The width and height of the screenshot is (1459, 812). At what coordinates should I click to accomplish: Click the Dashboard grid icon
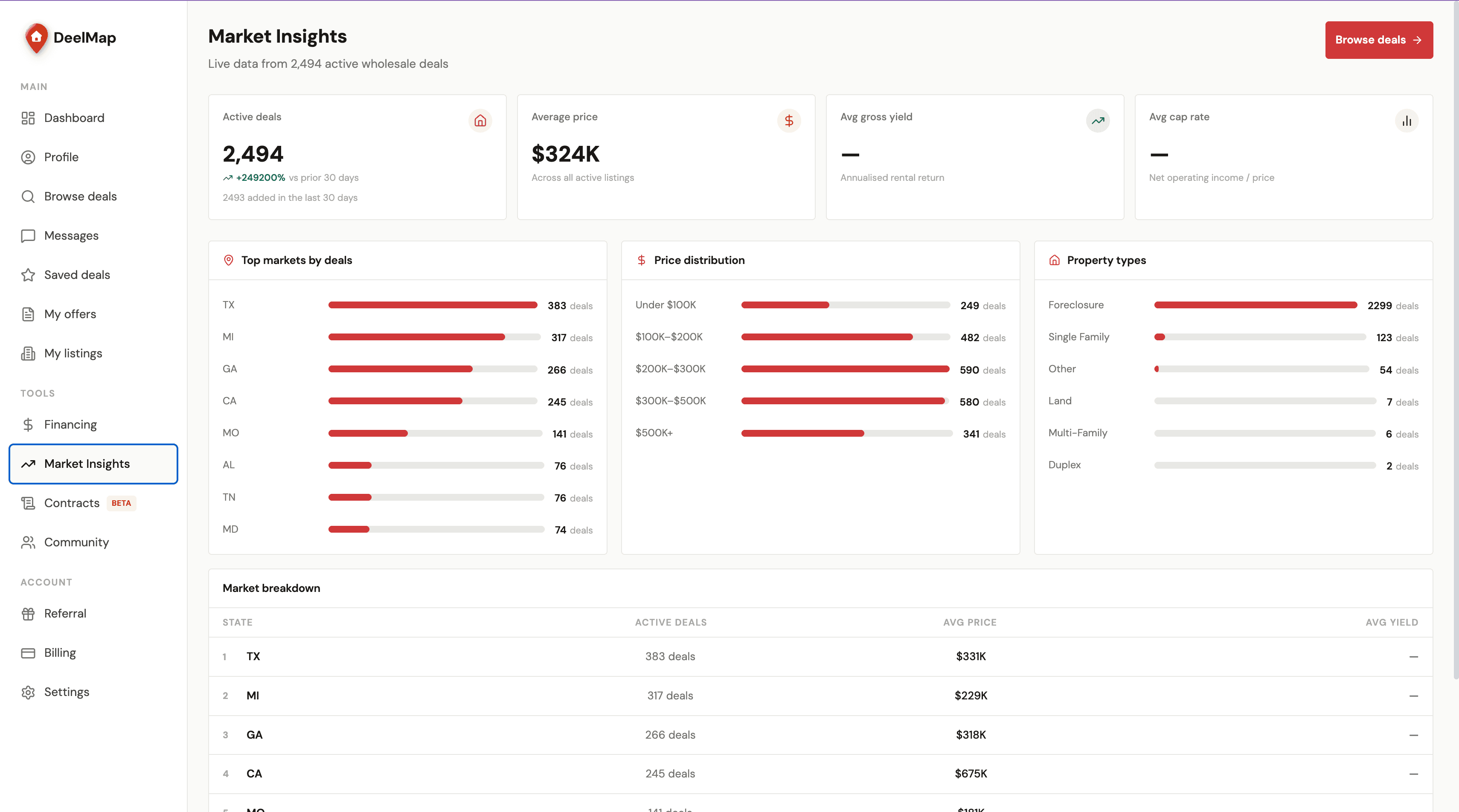pos(28,118)
